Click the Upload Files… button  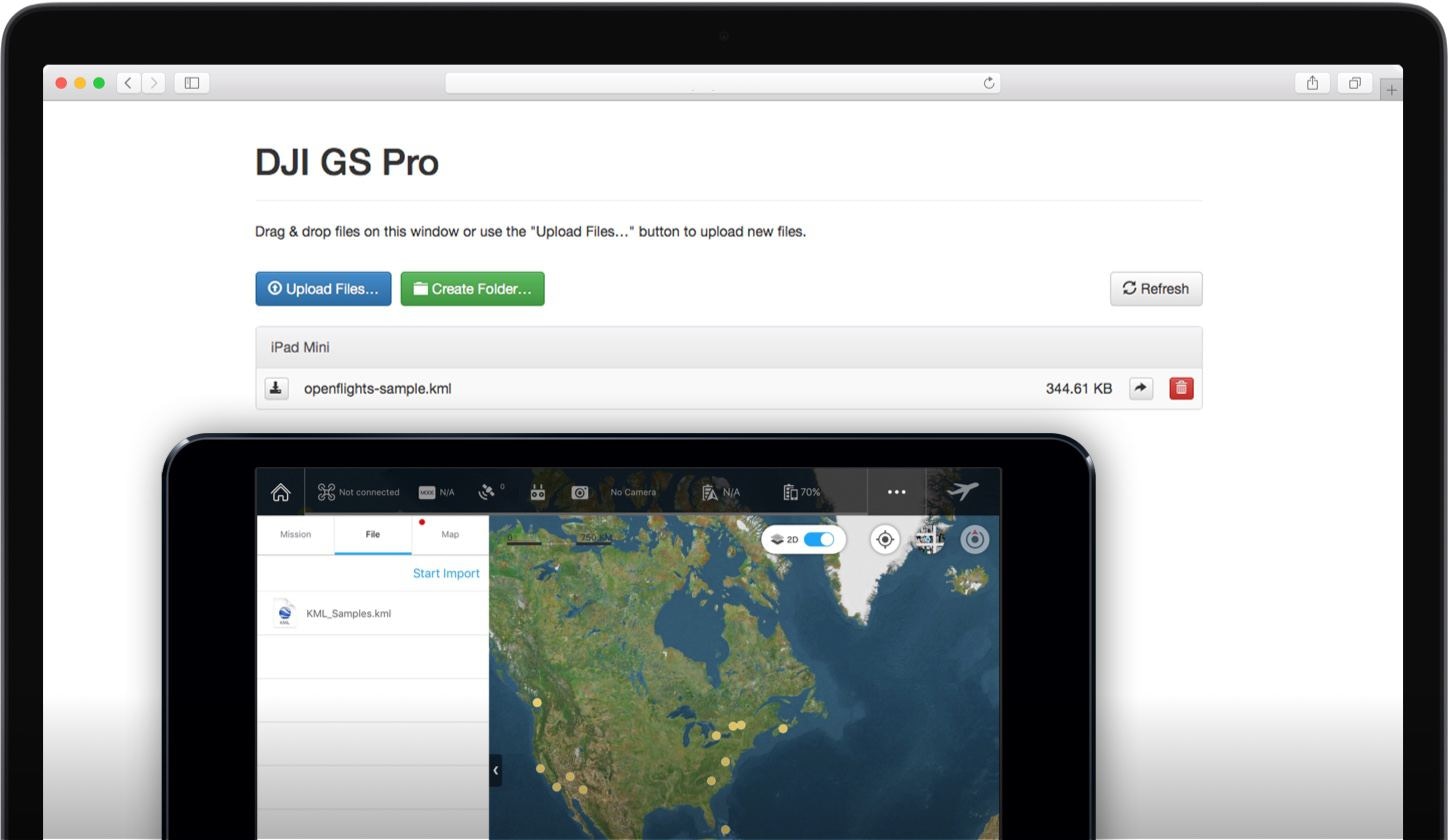[x=323, y=289]
